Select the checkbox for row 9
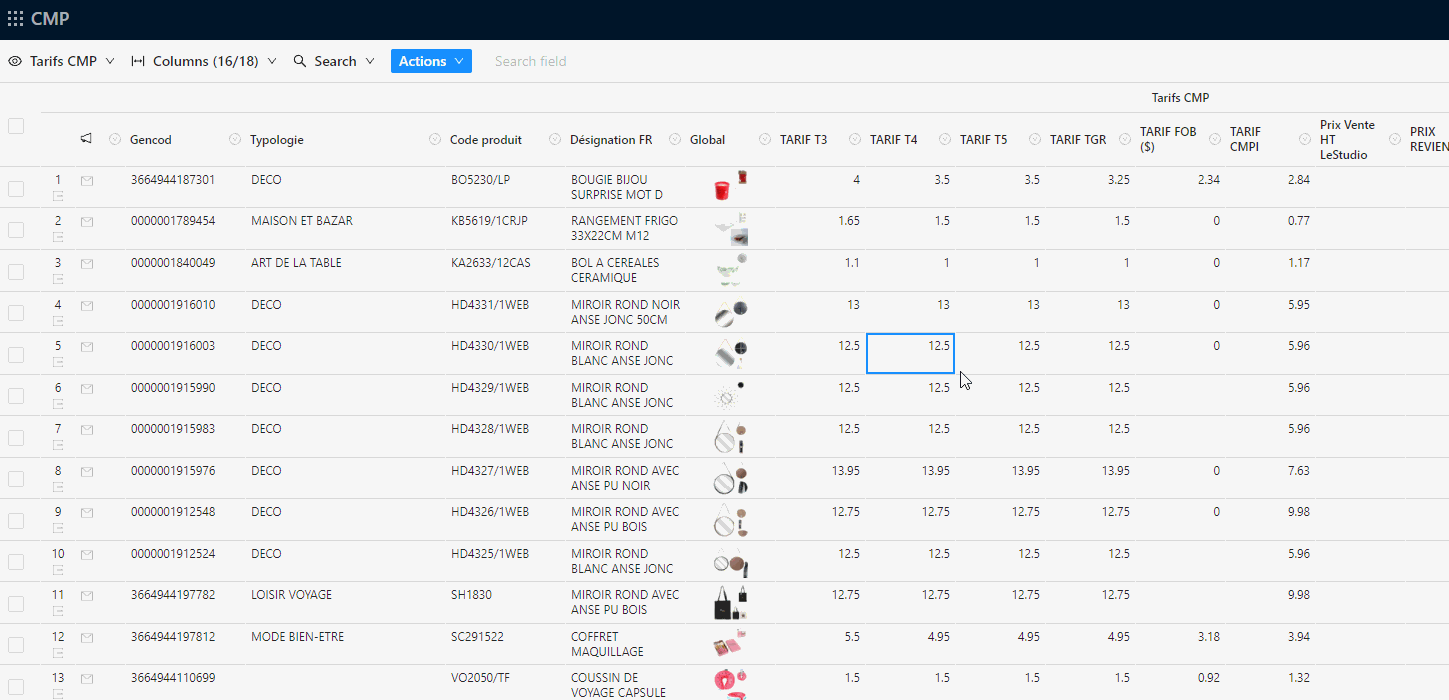This screenshot has width=1449, height=700. click(x=16, y=520)
